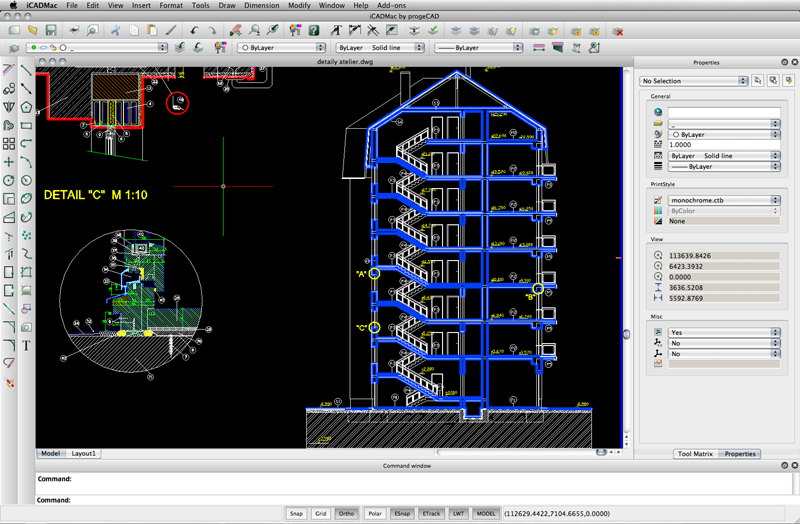Screen dimensions: 800x524
Task: Toggle Snap mode in status bar
Action: [x=296, y=513]
